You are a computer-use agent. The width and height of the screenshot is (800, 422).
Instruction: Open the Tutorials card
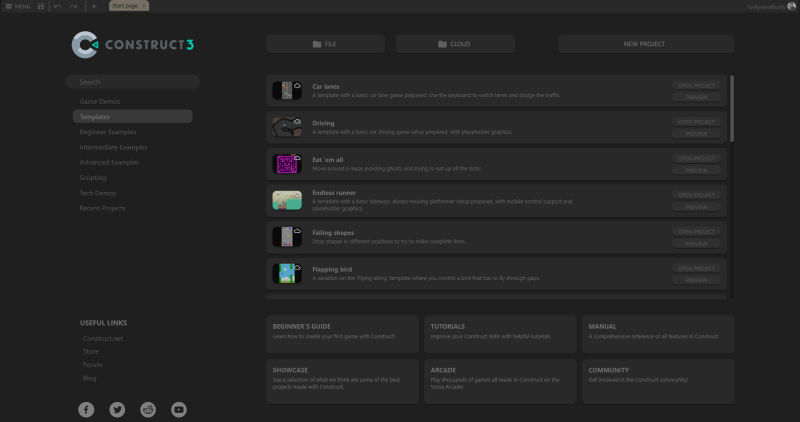(x=500, y=334)
